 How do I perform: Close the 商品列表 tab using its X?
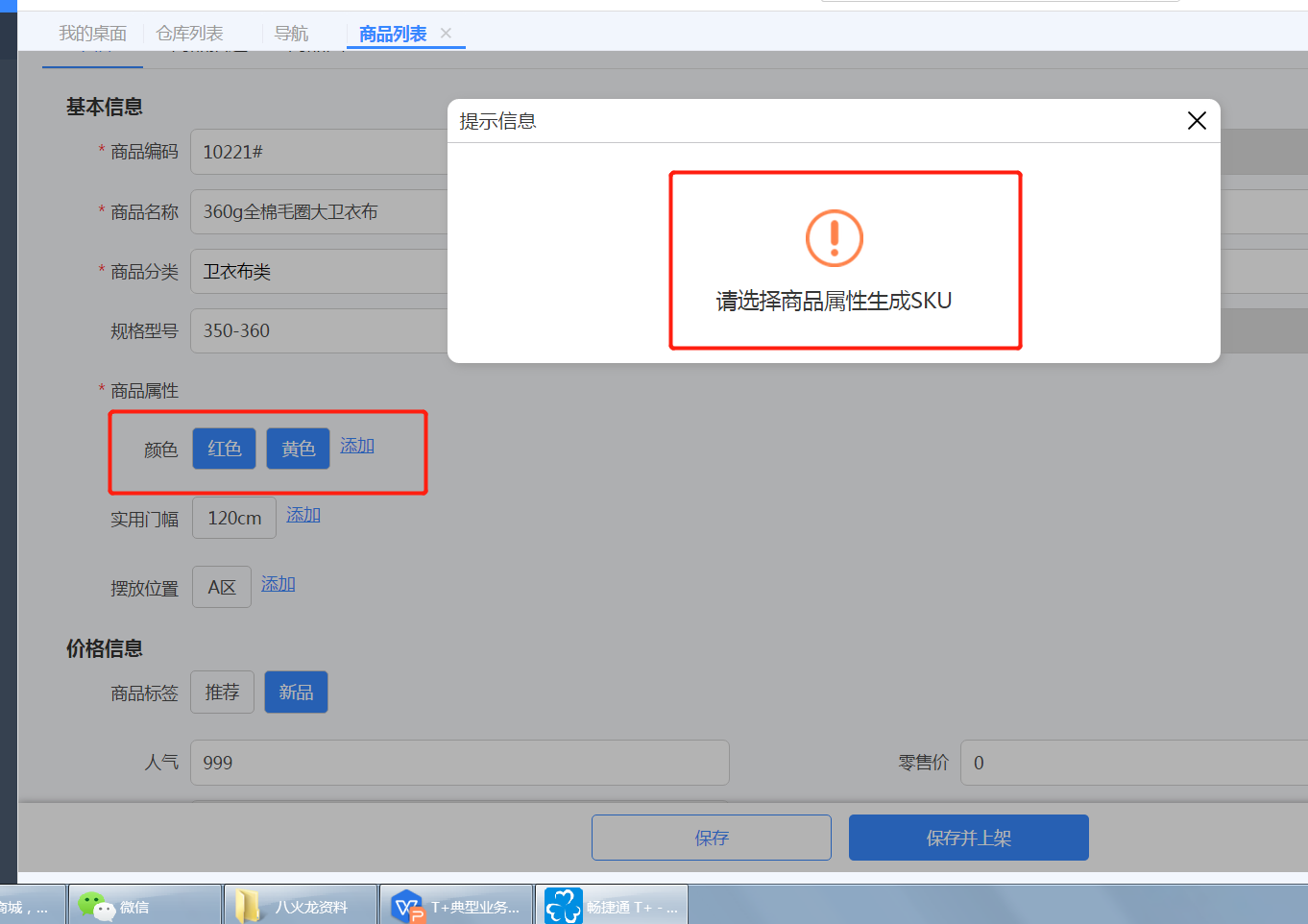tap(446, 33)
